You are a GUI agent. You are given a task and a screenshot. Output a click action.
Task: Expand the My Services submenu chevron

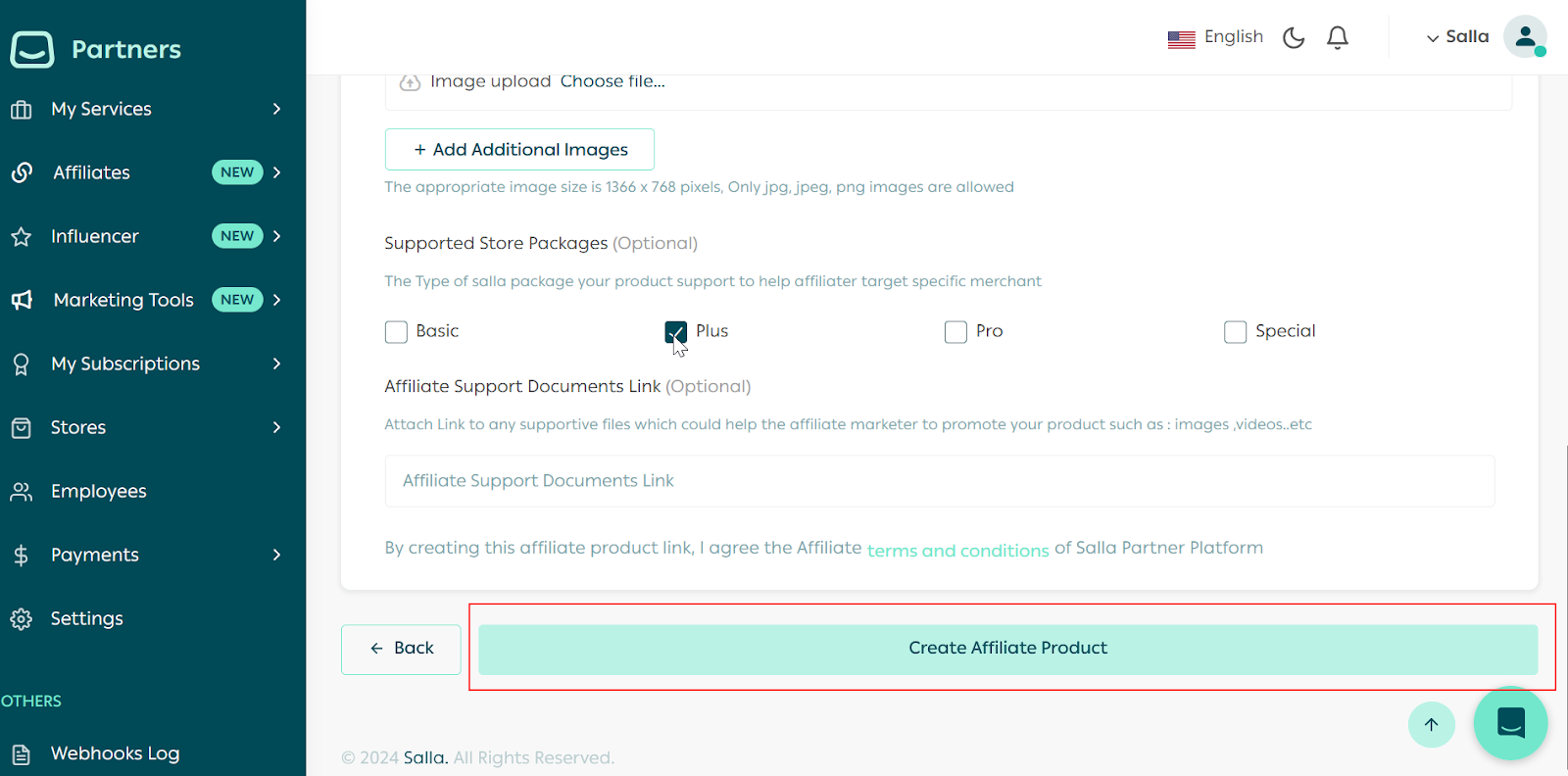[x=276, y=109]
